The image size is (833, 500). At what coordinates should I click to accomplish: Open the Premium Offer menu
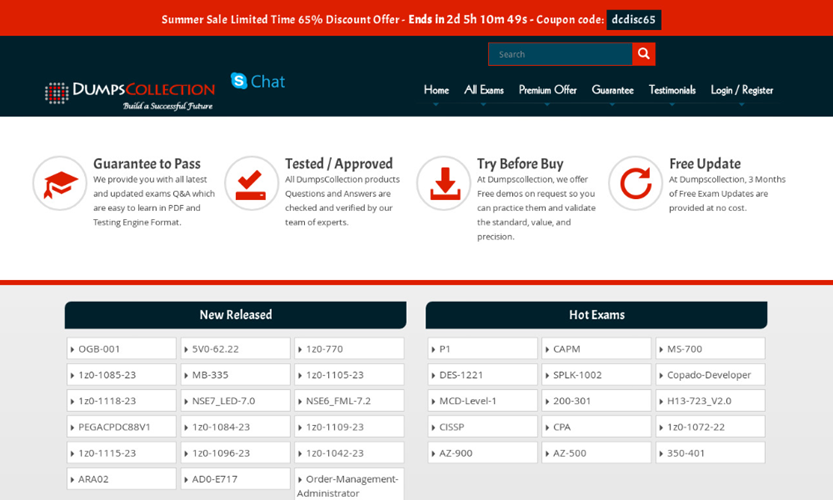(548, 90)
